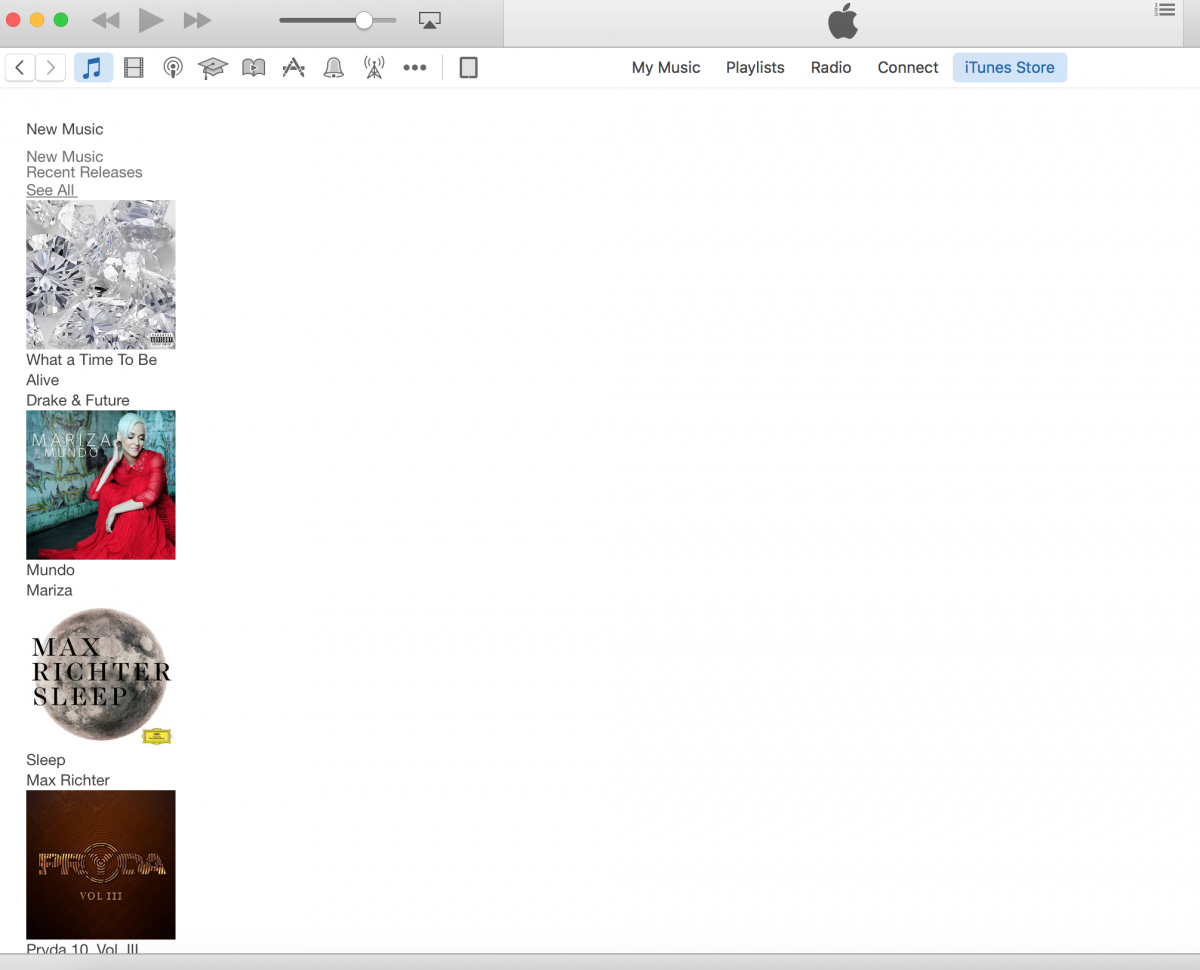Open the Drake & Future artist link
Screen dimensions: 1200x970
[x=78, y=400]
